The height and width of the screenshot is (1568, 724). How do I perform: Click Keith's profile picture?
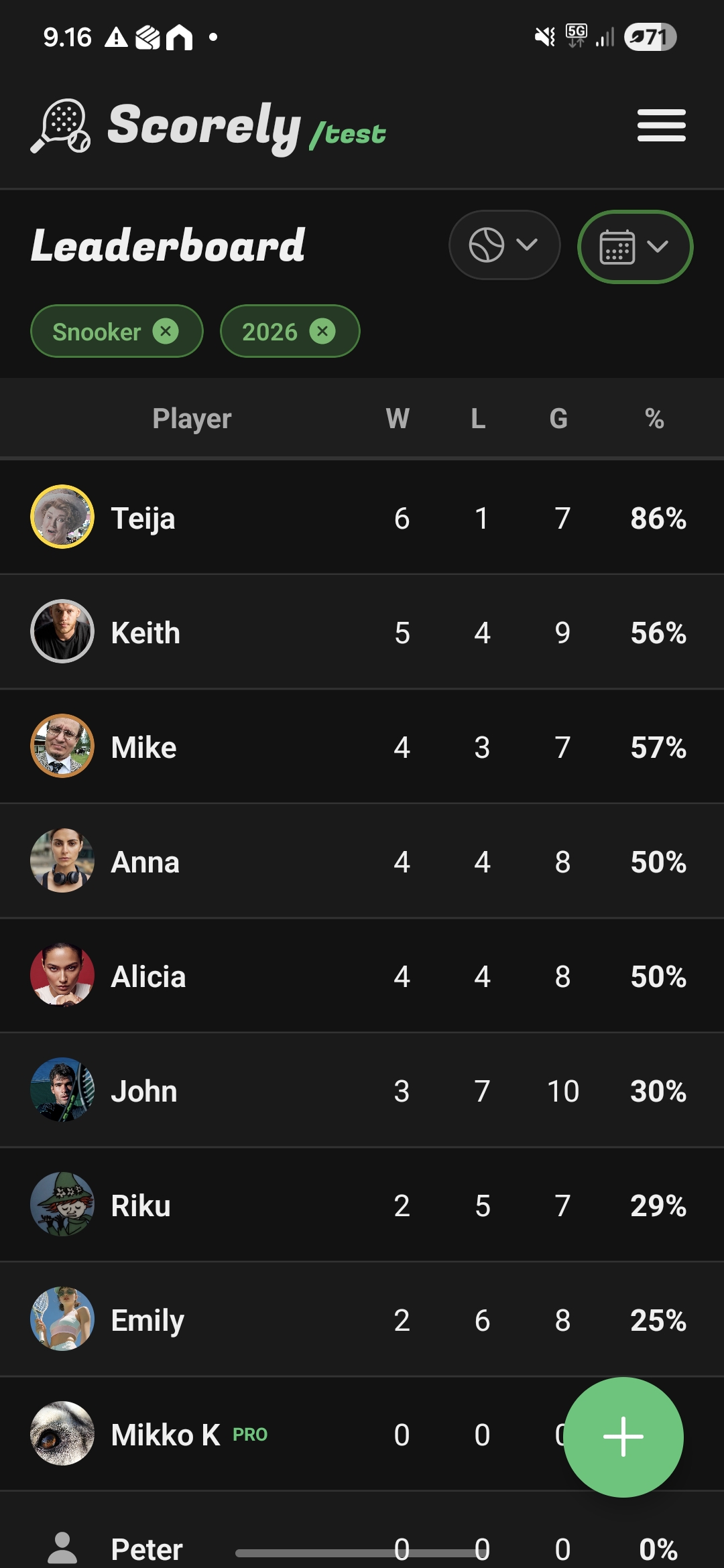coord(62,632)
